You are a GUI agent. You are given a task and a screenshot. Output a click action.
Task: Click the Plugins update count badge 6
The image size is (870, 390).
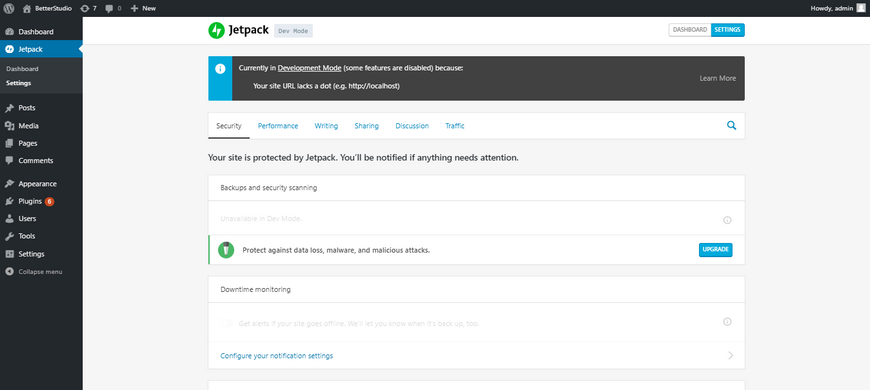tap(49, 201)
